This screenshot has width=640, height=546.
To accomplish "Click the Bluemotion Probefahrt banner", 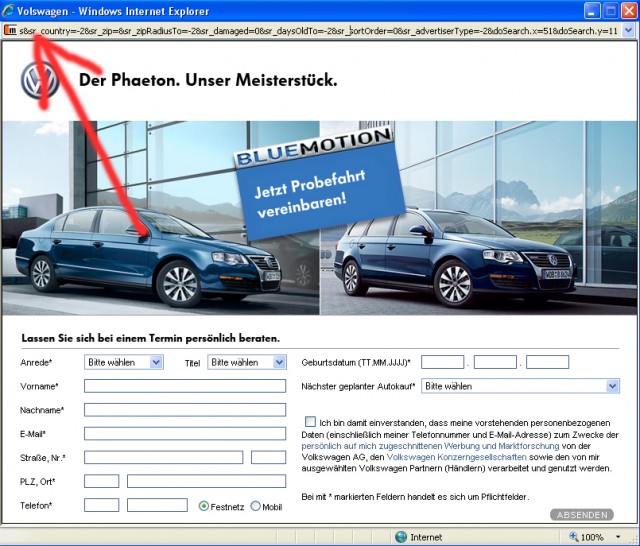I will [x=318, y=184].
